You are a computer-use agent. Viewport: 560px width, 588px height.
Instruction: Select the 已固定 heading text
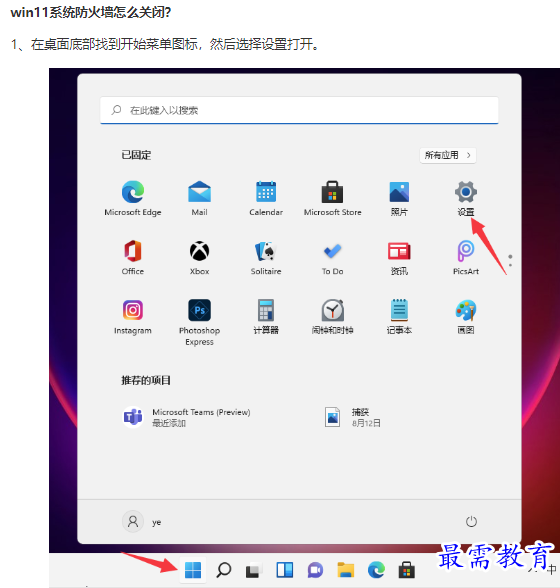point(136,155)
